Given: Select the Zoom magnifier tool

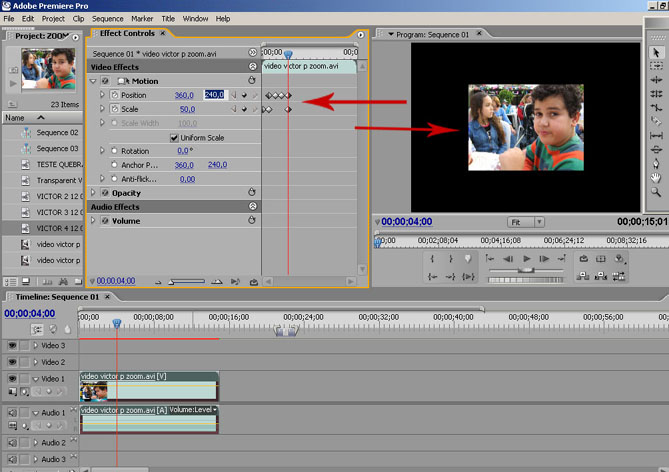Looking at the screenshot, I should point(656,191).
